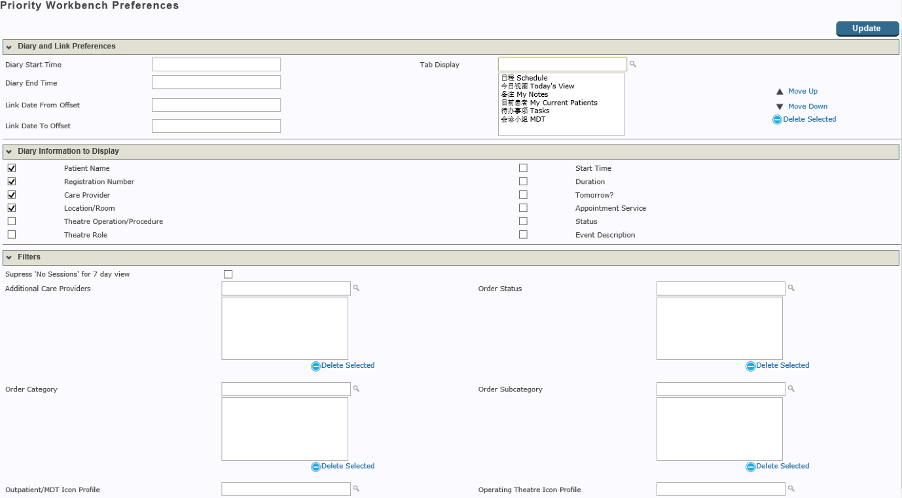The image size is (902, 498).
Task: Click the Move Up arrow icon
Action: click(779, 91)
